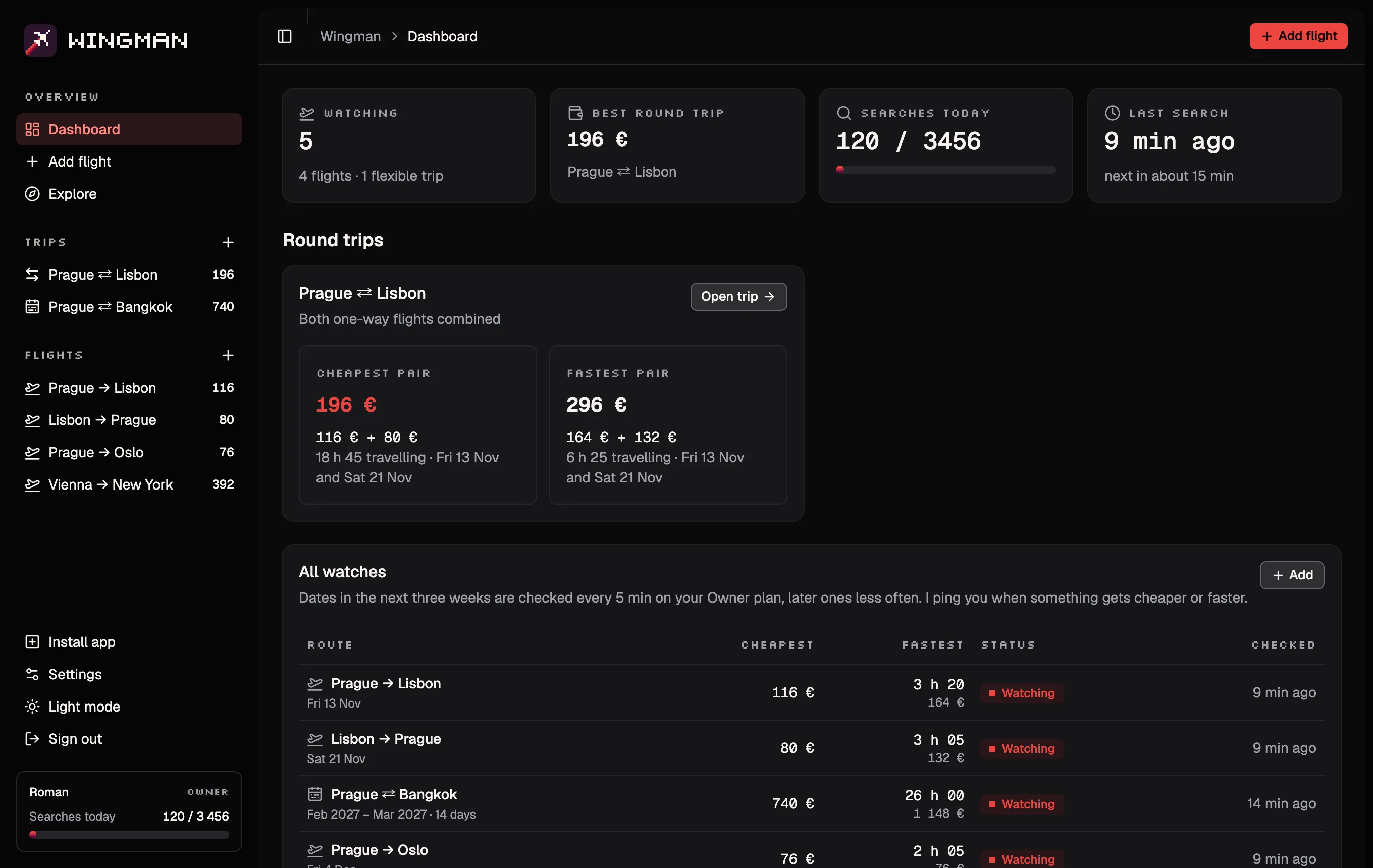The image size is (1373, 868).
Task: Click the Searches today bar in Roman's card
Action: click(x=129, y=835)
